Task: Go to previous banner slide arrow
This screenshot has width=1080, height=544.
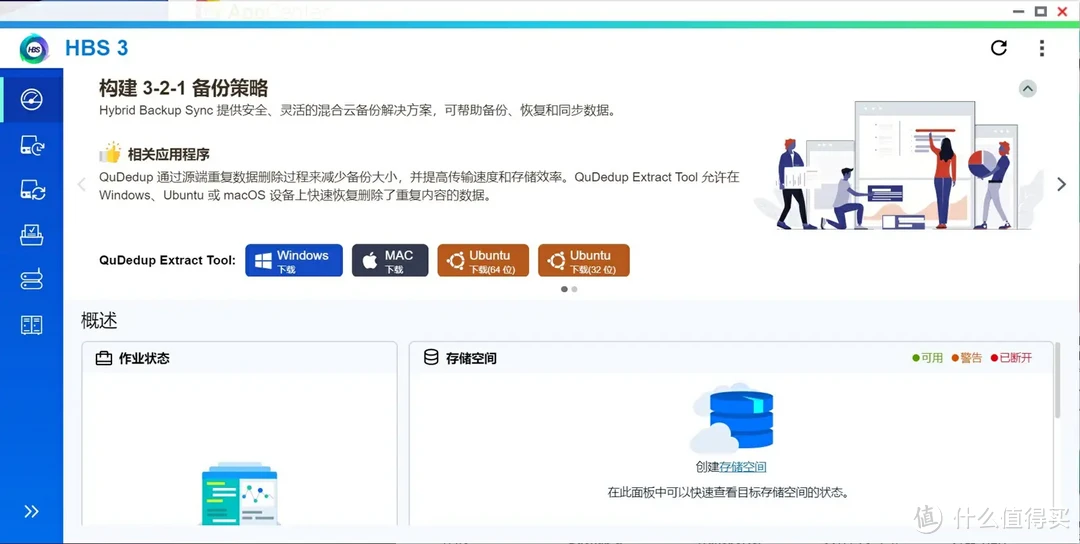Action: tap(81, 184)
